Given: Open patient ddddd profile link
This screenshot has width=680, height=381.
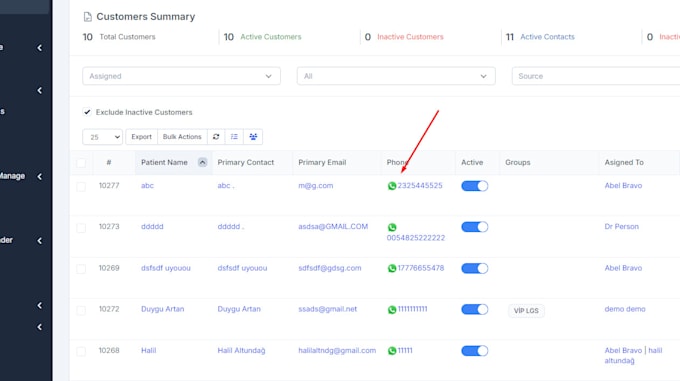Looking at the screenshot, I should tap(152, 227).
